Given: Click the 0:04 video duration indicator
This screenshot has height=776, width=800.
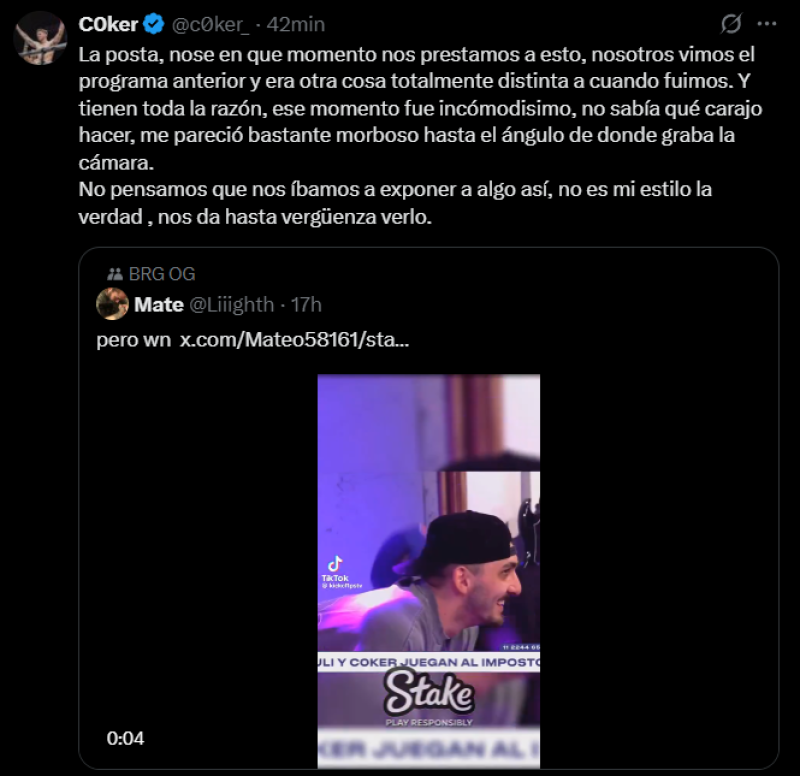Looking at the screenshot, I should (125, 739).
